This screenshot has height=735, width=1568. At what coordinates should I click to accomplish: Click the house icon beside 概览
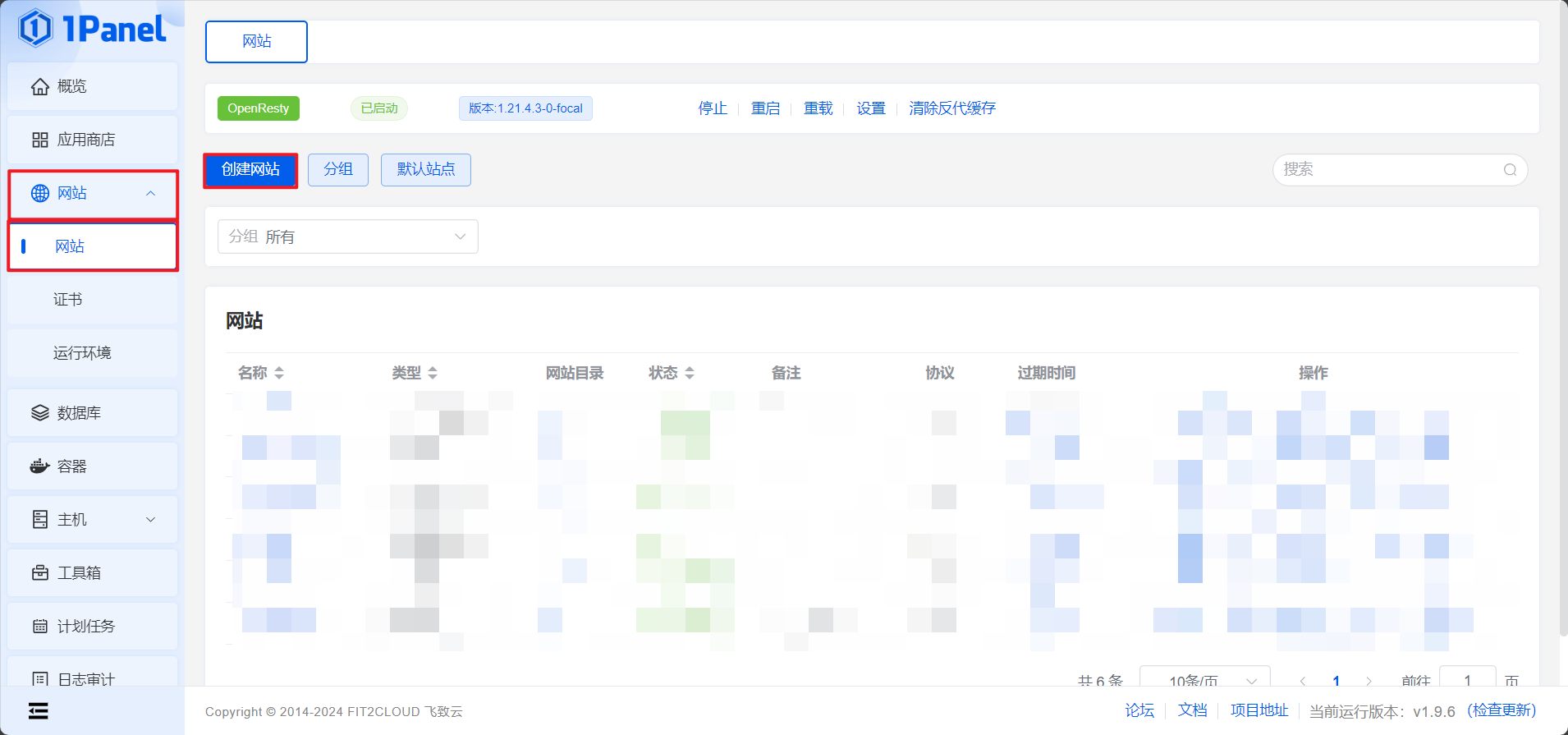click(x=39, y=86)
